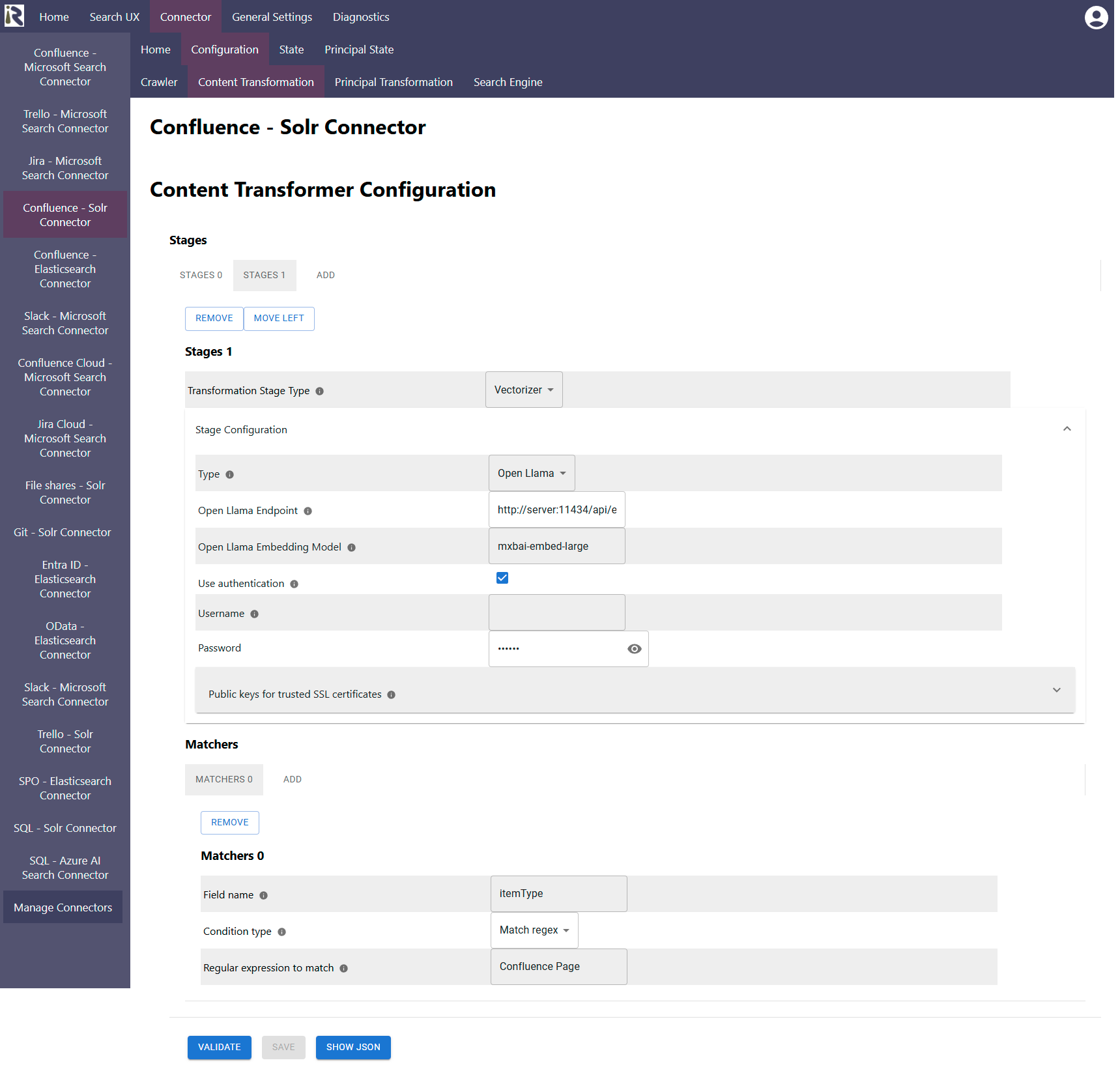The height and width of the screenshot is (1071, 1120).
Task: Show info for Use authentication
Action: [294, 584]
